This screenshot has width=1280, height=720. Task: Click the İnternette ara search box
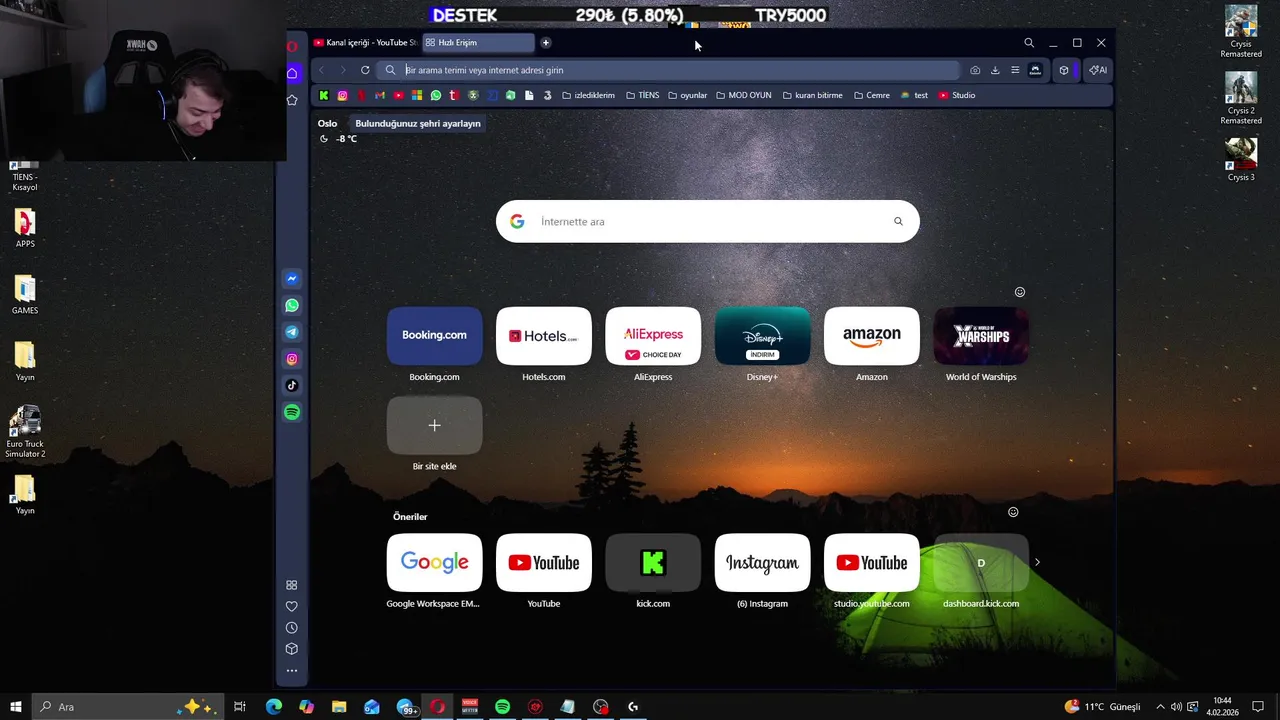point(707,222)
